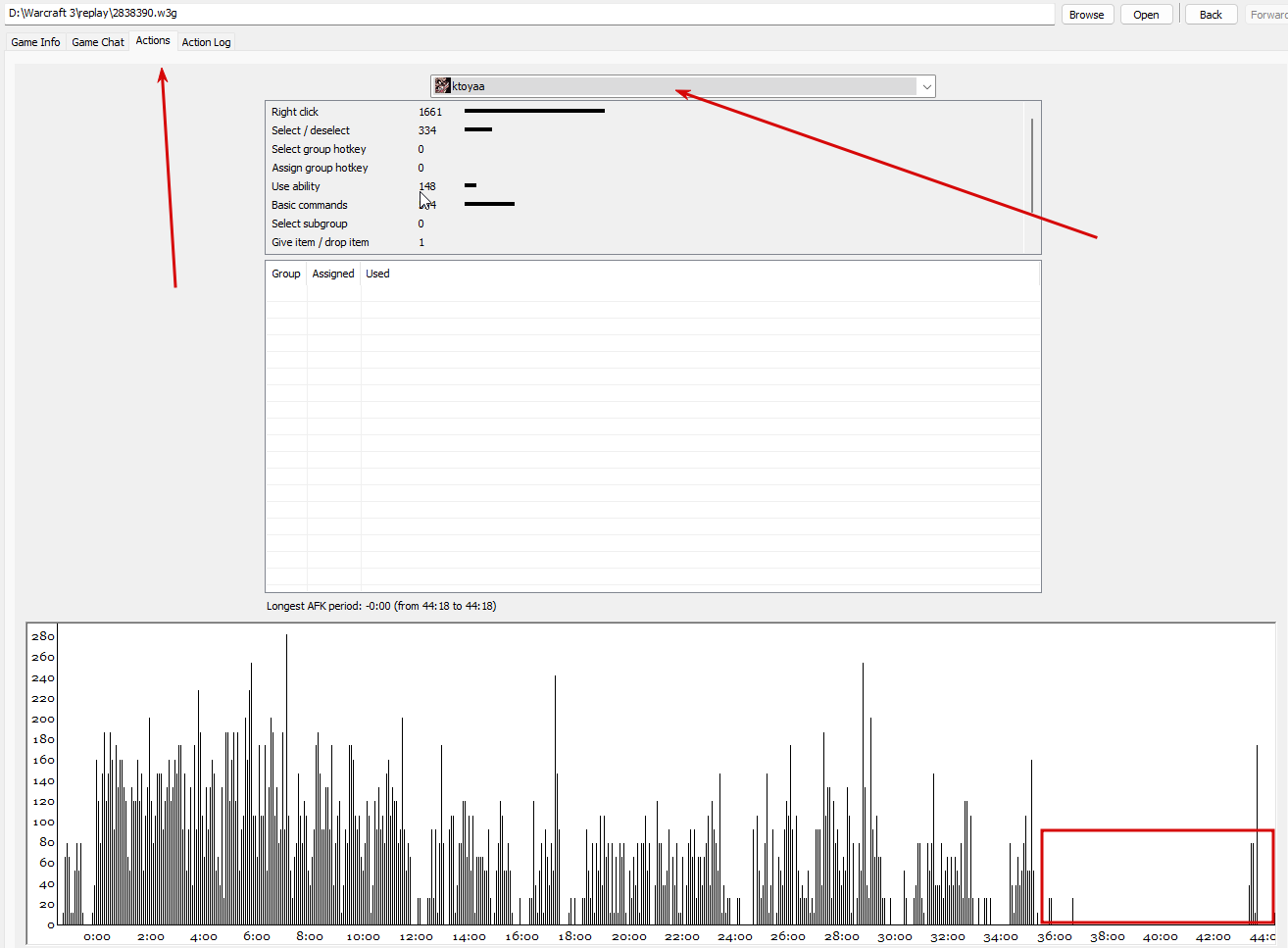Click the Use ability count 148
The image size is (1288, 948).
[427, 186]
